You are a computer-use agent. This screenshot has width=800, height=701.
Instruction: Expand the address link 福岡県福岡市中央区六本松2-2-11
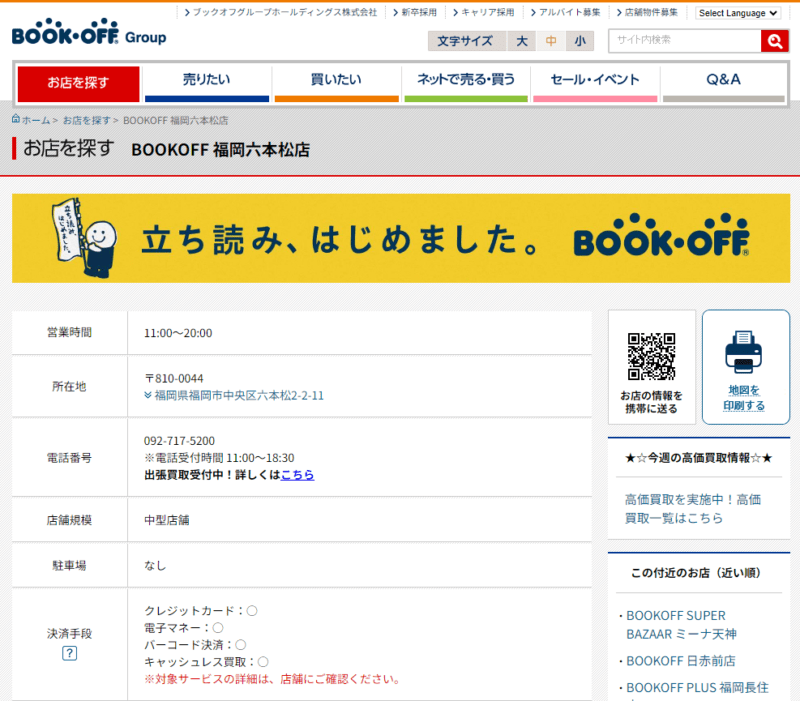pyautogui.click(x=234, y=395)
